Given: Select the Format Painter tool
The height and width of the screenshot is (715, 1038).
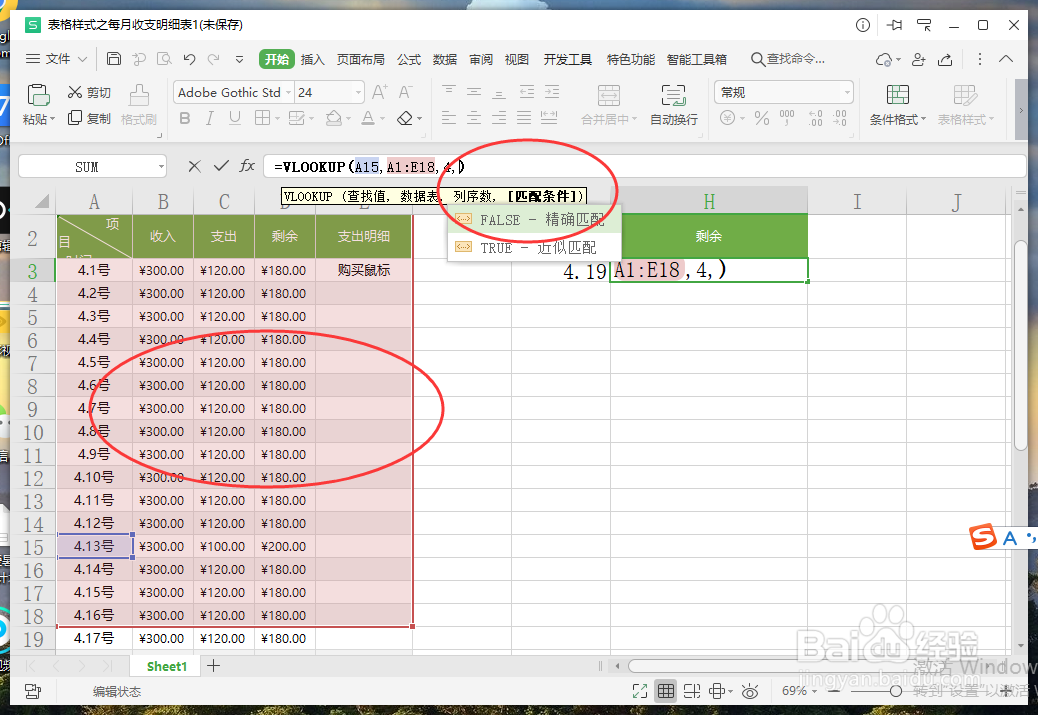Looking at the screenshot, I should pyautogui.click(x=138, y=103).
